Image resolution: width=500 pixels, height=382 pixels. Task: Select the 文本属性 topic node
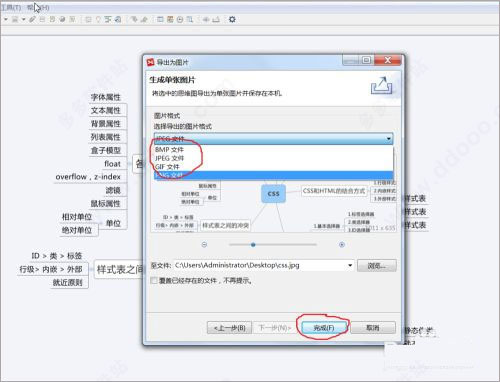coord(106,110)
